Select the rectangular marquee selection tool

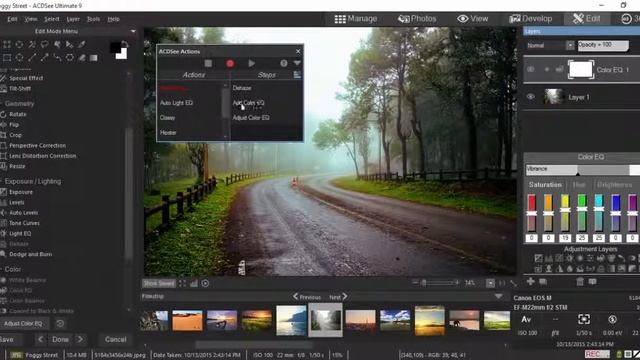7,44
